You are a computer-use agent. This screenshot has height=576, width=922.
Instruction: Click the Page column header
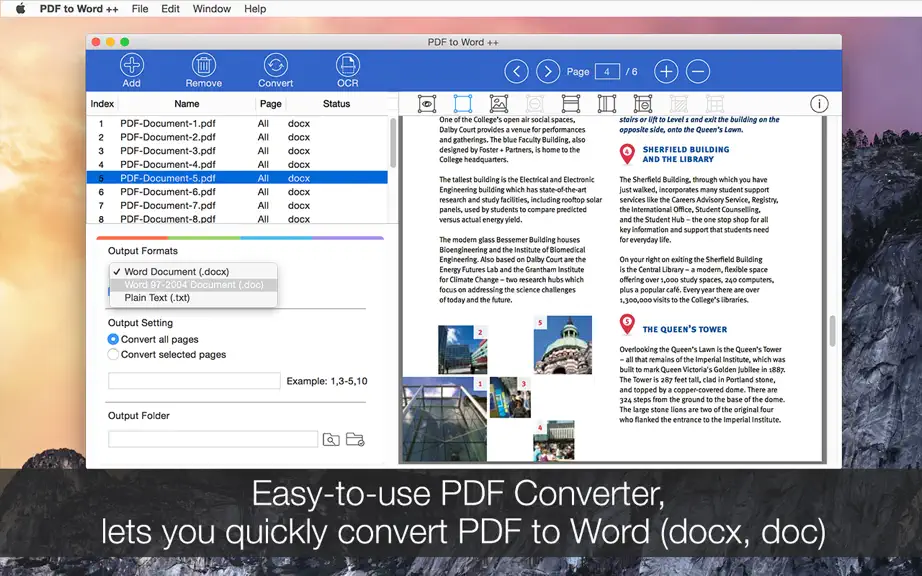pos(270,103)
